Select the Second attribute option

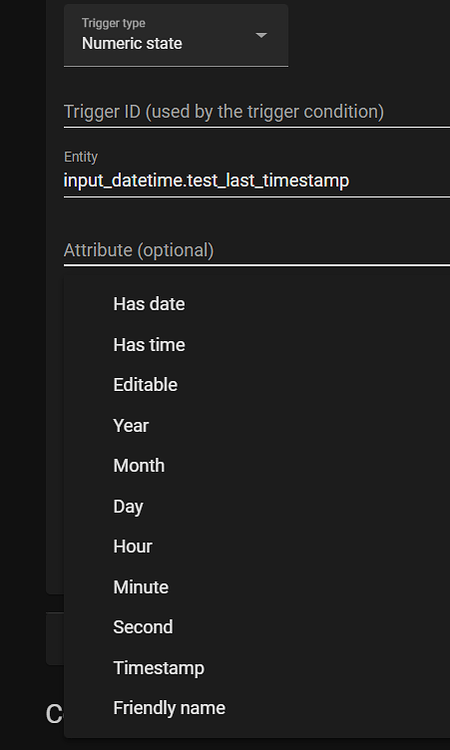coord(257,627)
